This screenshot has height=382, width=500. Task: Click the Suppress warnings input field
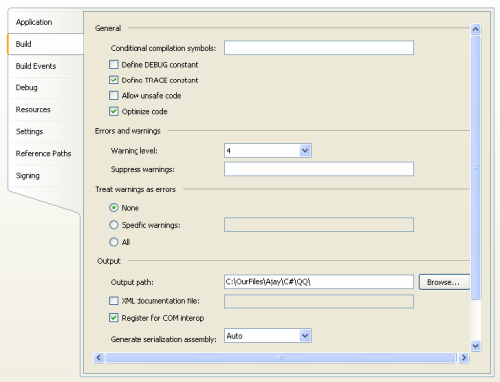click(x=319, y=169)
